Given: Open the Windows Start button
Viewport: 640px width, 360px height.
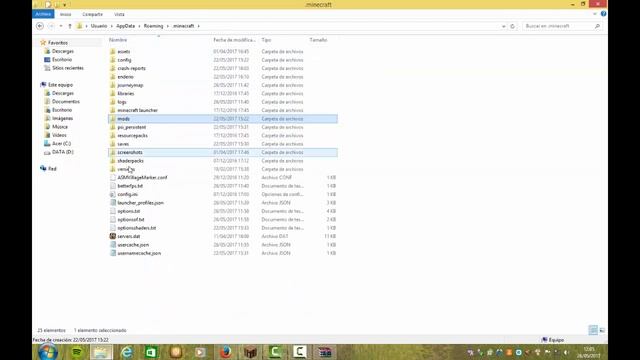Looking at the screenshot, I should [x=48, y=352].
